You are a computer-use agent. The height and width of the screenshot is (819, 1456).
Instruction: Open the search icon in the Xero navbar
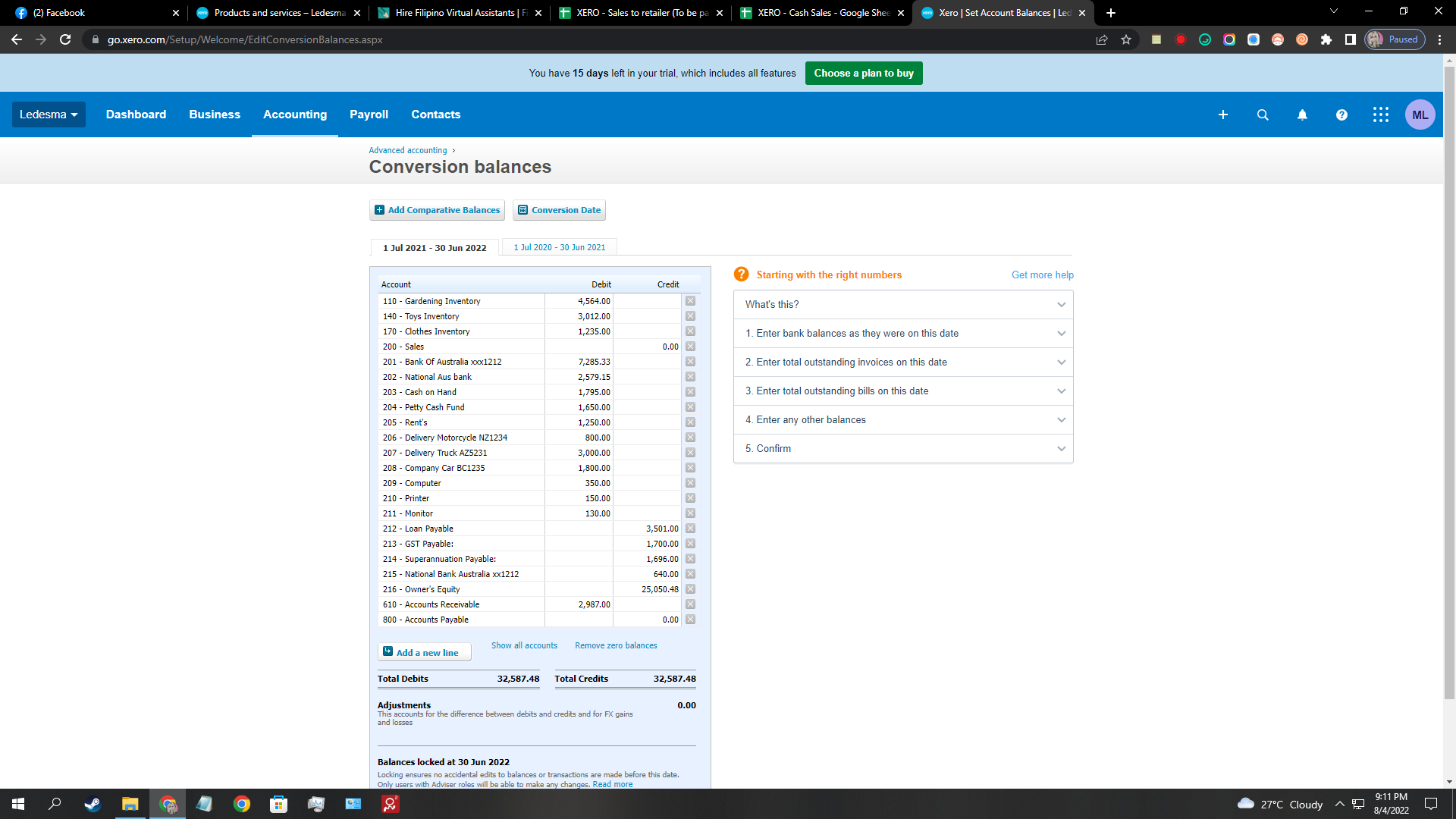pyautogui.click(x=1263, y=115)
